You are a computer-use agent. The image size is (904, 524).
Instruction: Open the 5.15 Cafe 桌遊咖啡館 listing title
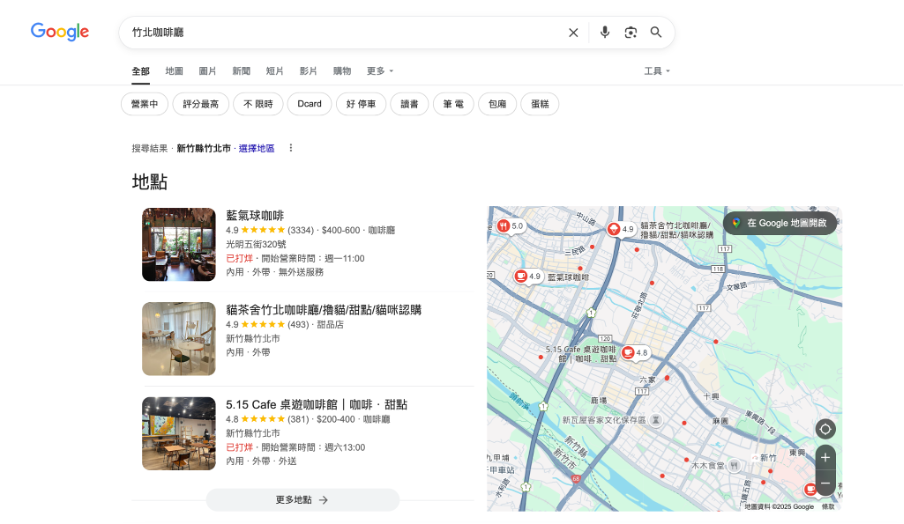tap(317, 405)
